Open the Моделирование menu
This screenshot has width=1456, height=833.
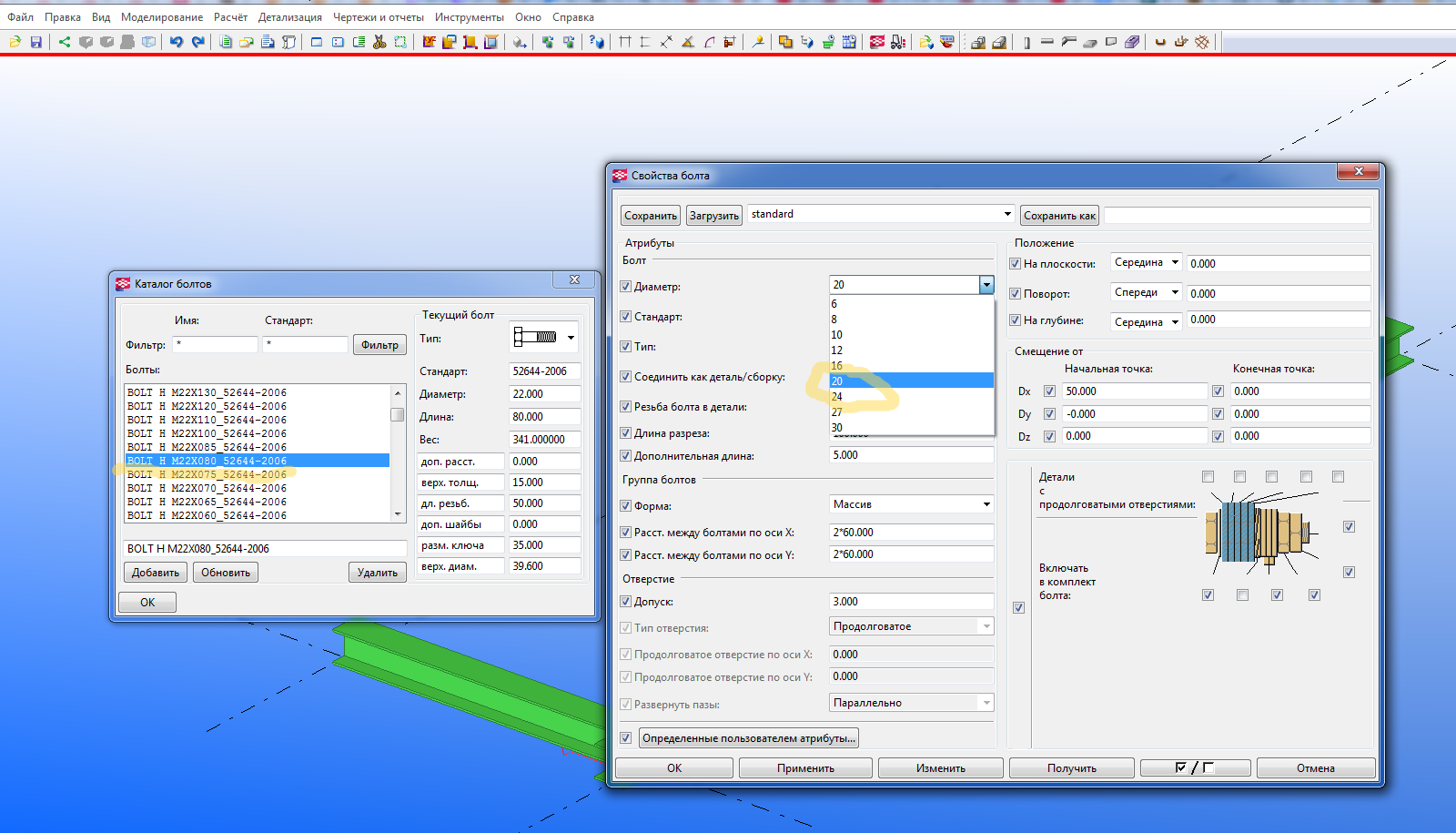[x=162, y=17]
